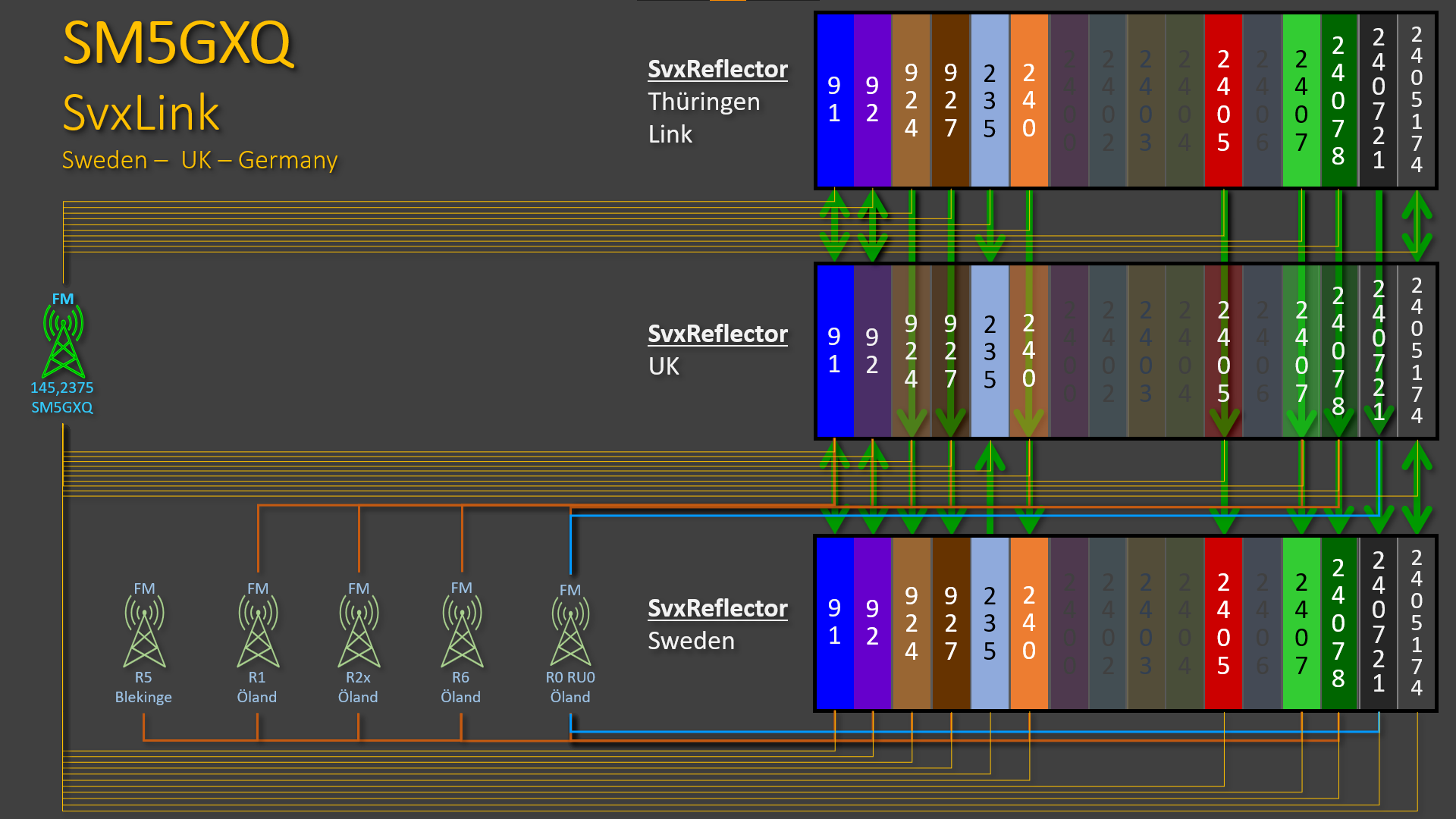Image resolution: width=1456 pixels, height=819 pixels.
Task: Click the dimmed 2402 bar in Thüringen reflector
Action: coord(1108,100)
